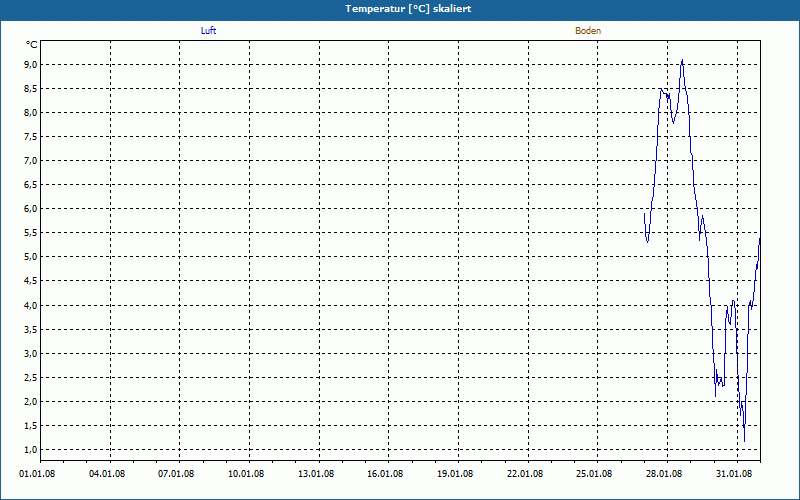The width and height of the screenshot is (800, 500).
Task: Click the 04.01.08 date label
Action: [107, 474]
